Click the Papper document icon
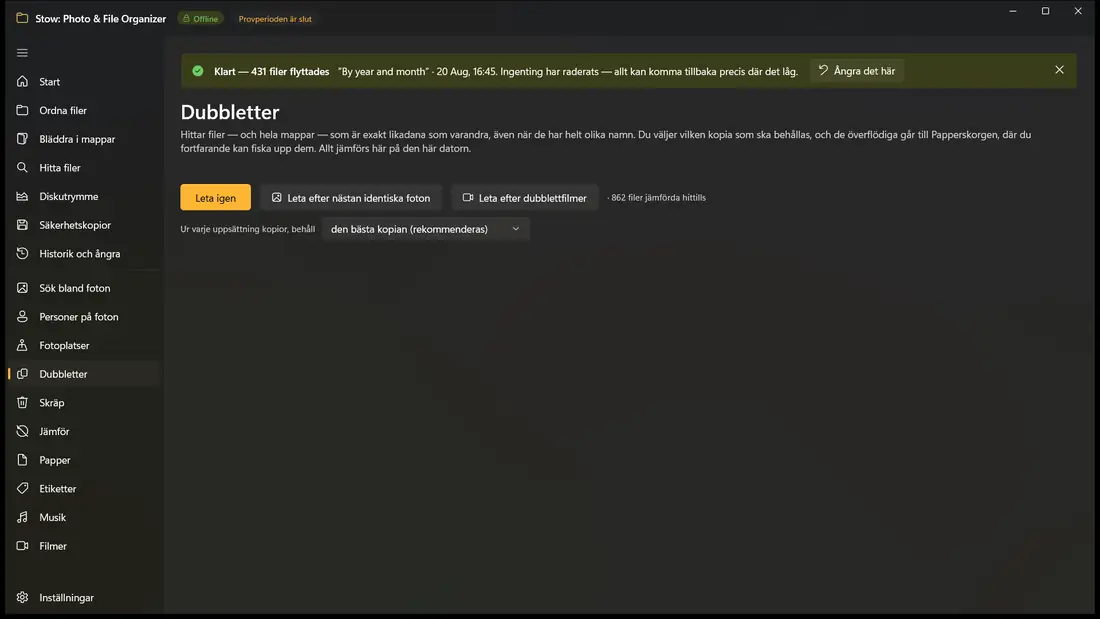Viewport: 1100px width, 619px height. click(x=22, y=460)
